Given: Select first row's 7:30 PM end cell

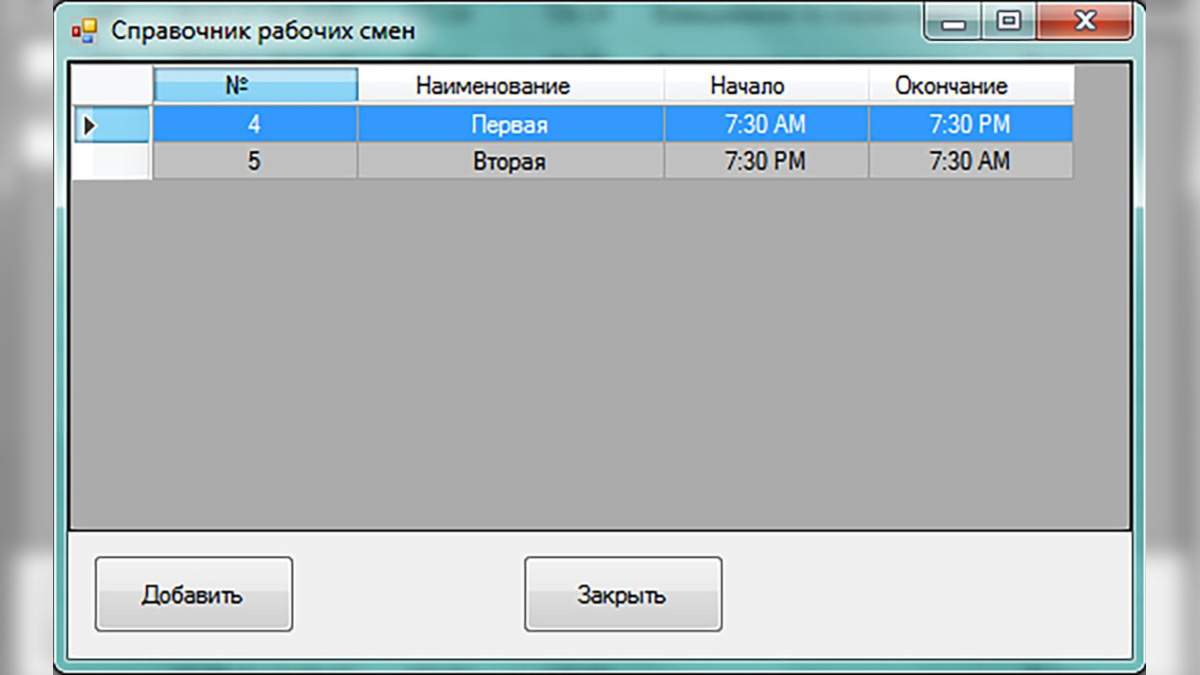Looking at the screenshot, I should coord(971,125).
